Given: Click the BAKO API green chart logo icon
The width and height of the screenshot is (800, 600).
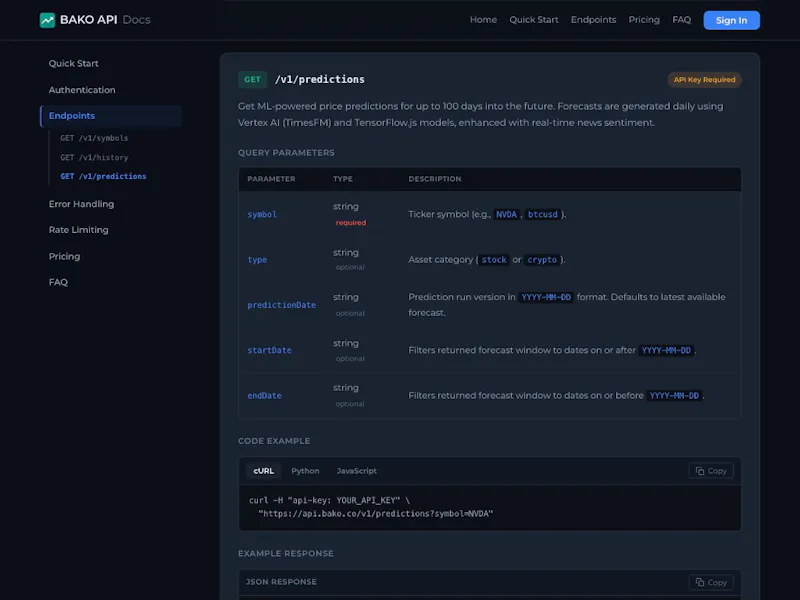Looking at the screenshot, I should [47, 20].
